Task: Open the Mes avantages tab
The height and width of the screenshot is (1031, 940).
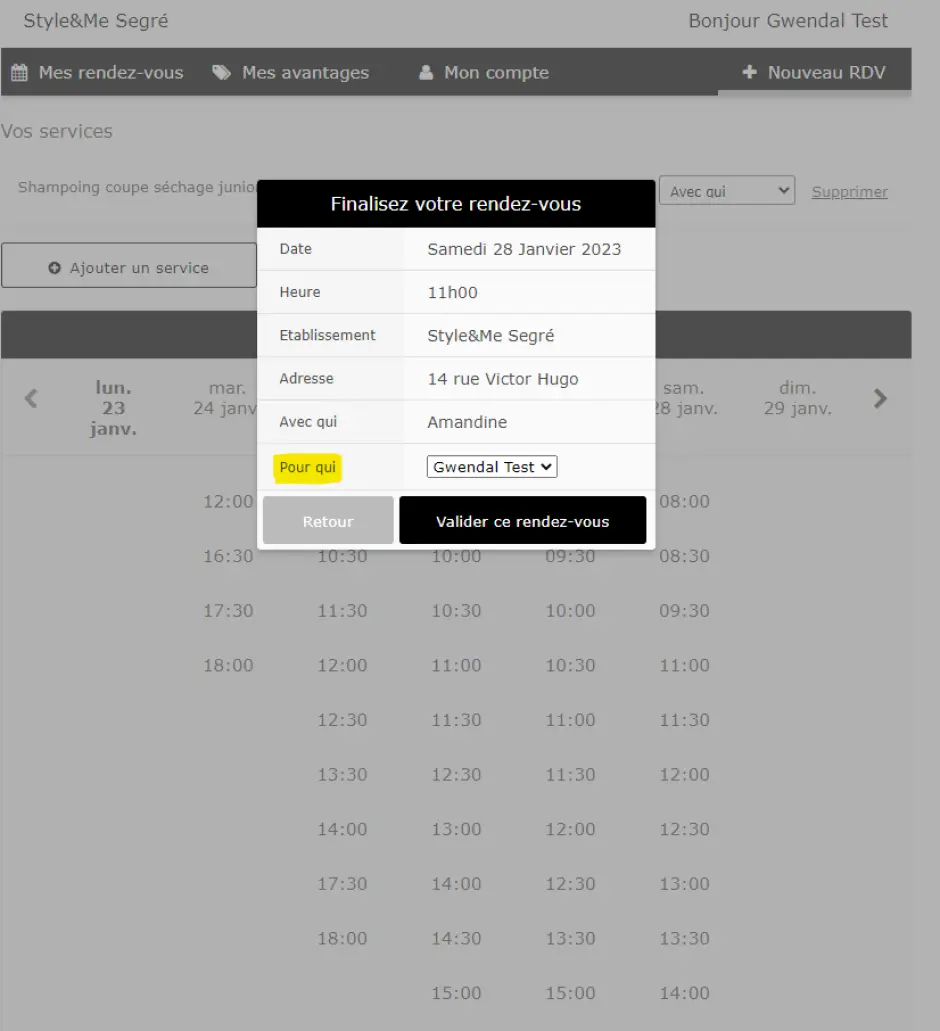Action: (x=291, y=73)
